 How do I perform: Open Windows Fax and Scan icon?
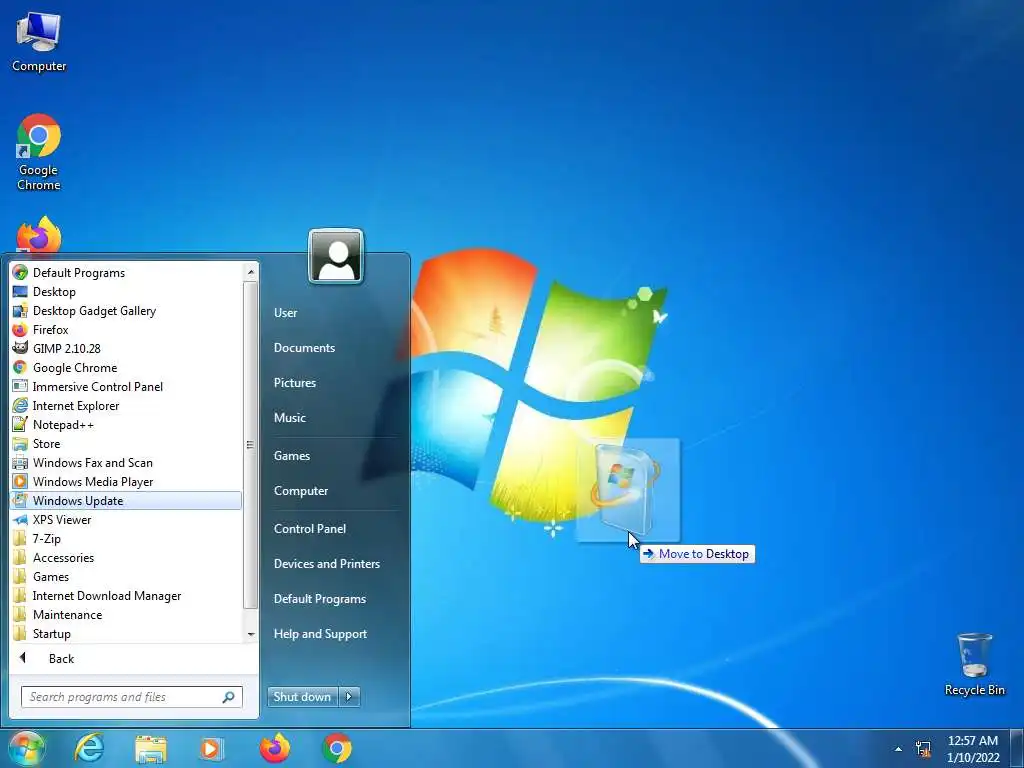(x=20, y=462)
